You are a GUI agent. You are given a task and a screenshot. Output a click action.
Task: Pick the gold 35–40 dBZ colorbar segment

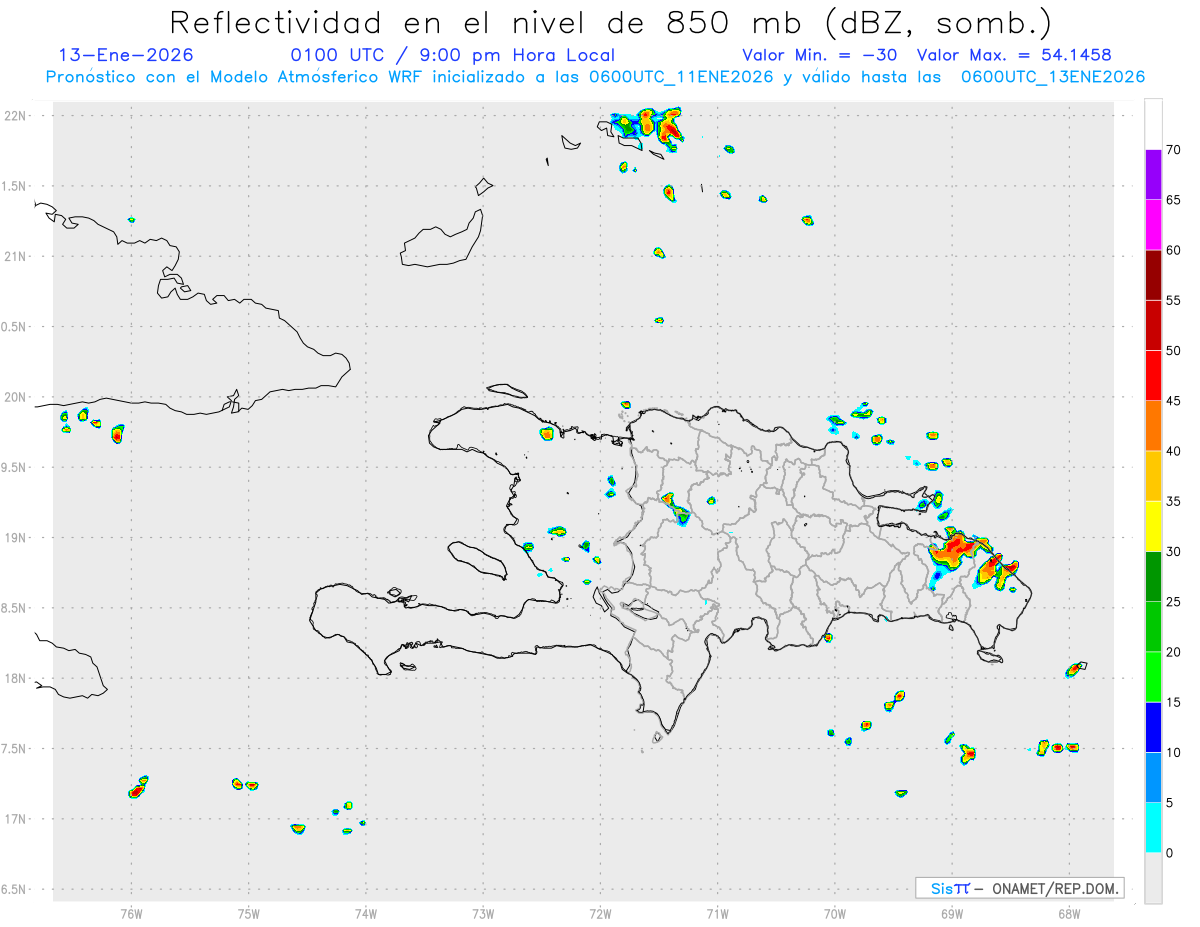1153,476
